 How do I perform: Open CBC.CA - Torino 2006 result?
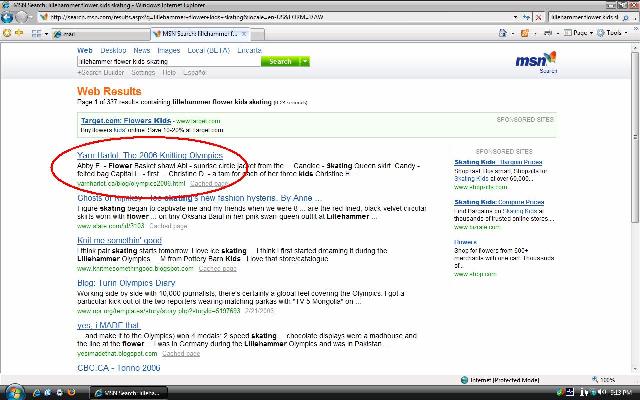[x=119, y=368]
